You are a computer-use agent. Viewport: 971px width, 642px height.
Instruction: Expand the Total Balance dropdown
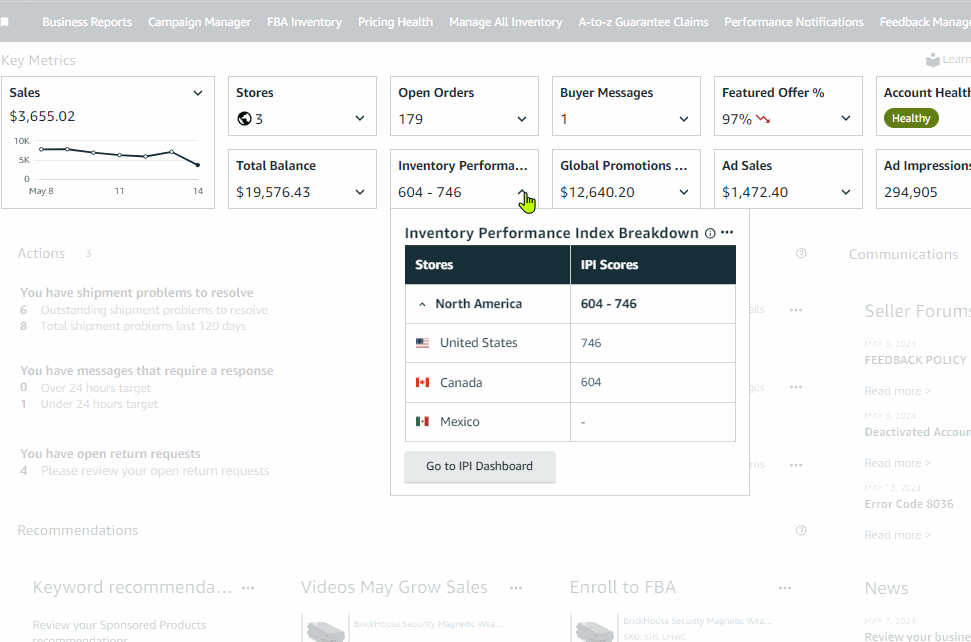click(x=360, y=192)
